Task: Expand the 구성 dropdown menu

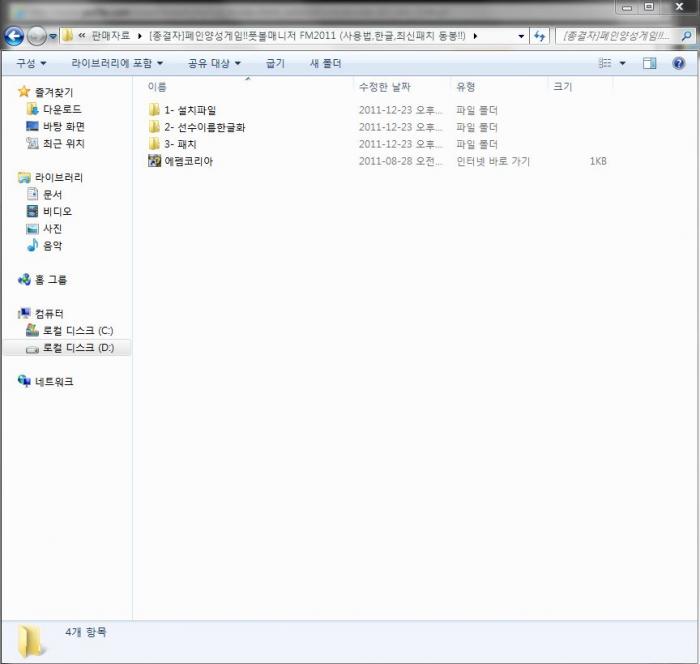Action: point(31,63)
